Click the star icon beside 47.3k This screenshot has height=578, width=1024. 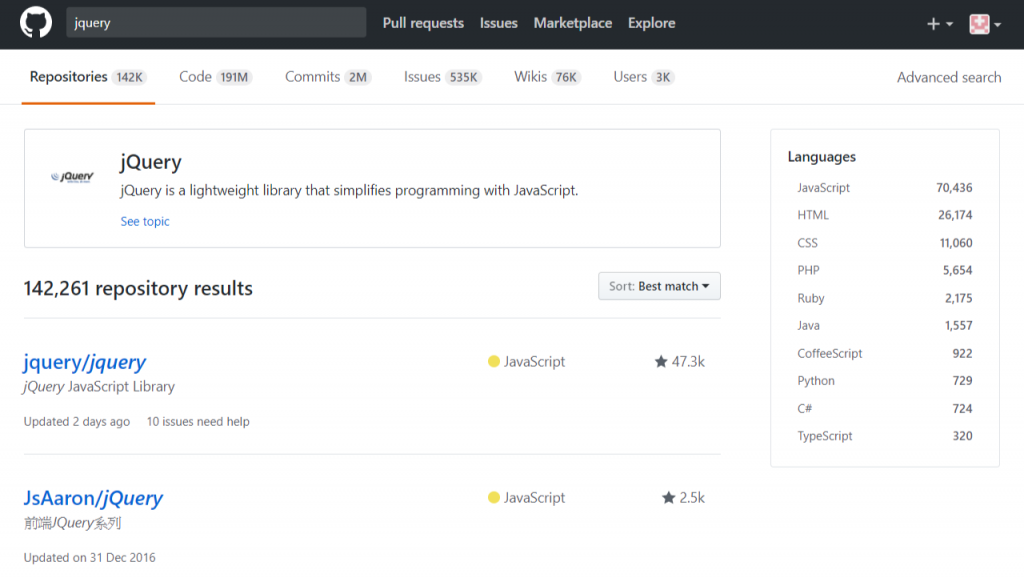(661, 361)
